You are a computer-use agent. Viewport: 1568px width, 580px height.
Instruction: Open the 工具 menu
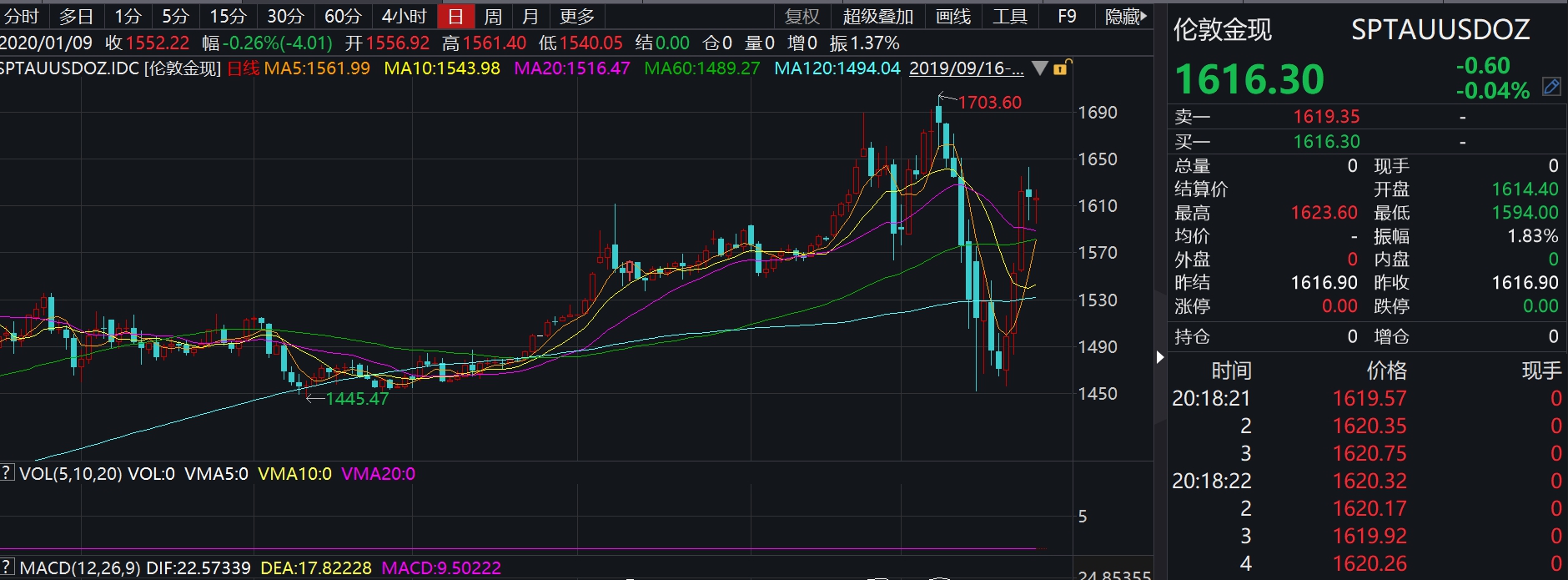1010,17
